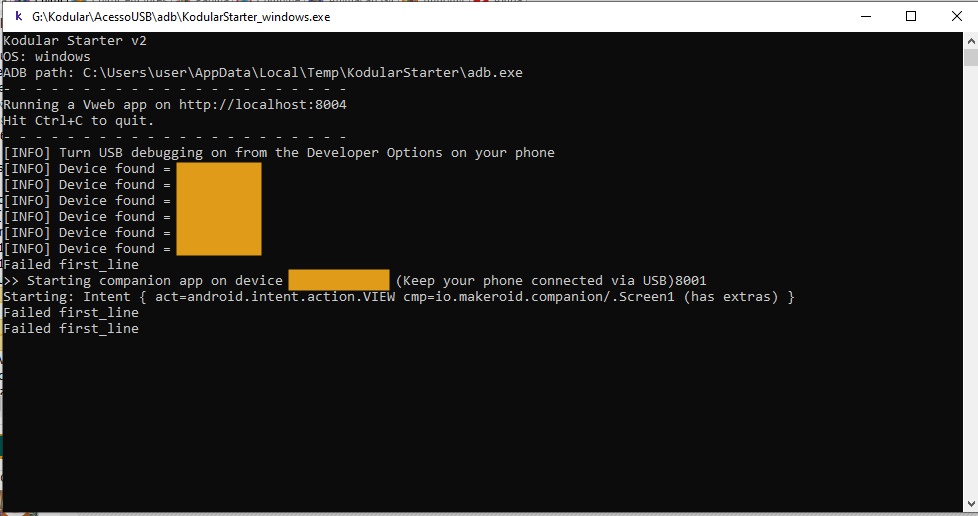Viewport: 978px width, 516px height.
Task: Click the large orange block beside Device found
Action: [x=219, y=209]
